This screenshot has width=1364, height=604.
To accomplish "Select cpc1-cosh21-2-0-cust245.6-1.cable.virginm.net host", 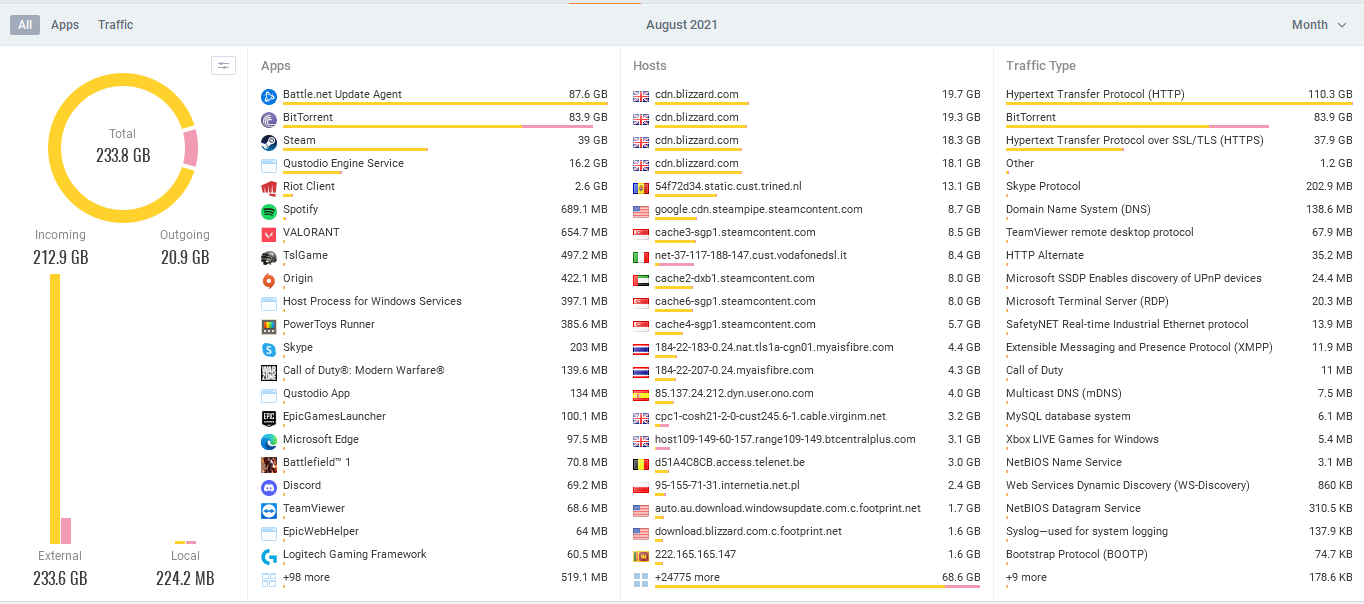I will (x=806, y=417).
